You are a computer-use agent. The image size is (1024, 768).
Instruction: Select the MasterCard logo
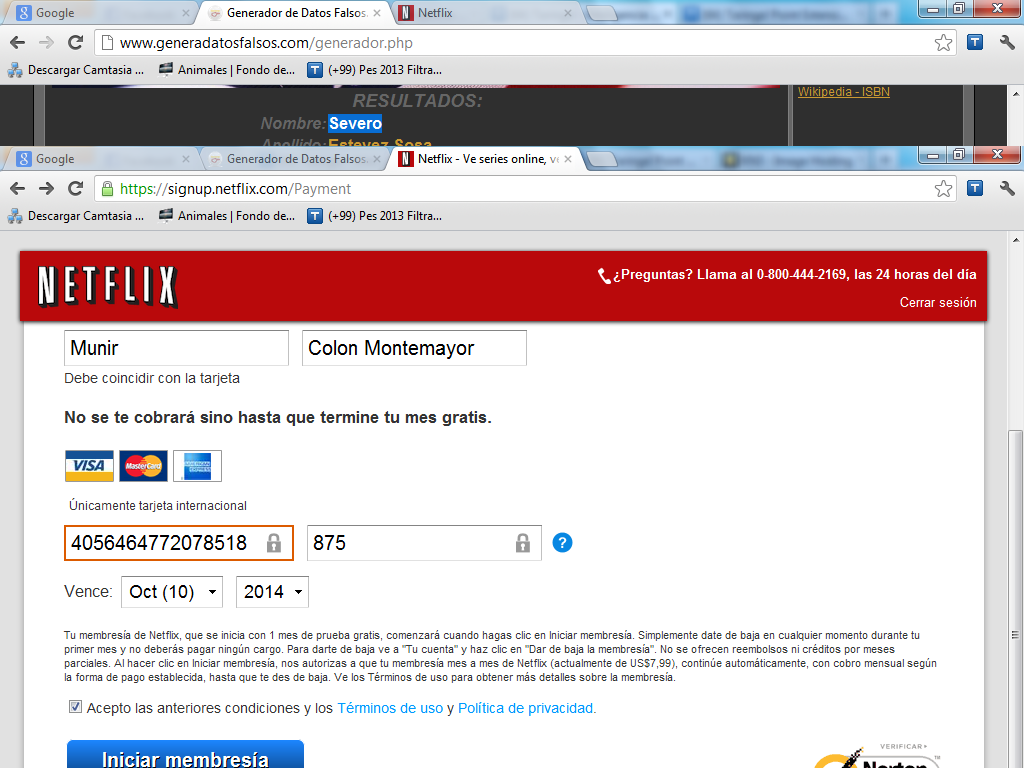coord(143,466)
